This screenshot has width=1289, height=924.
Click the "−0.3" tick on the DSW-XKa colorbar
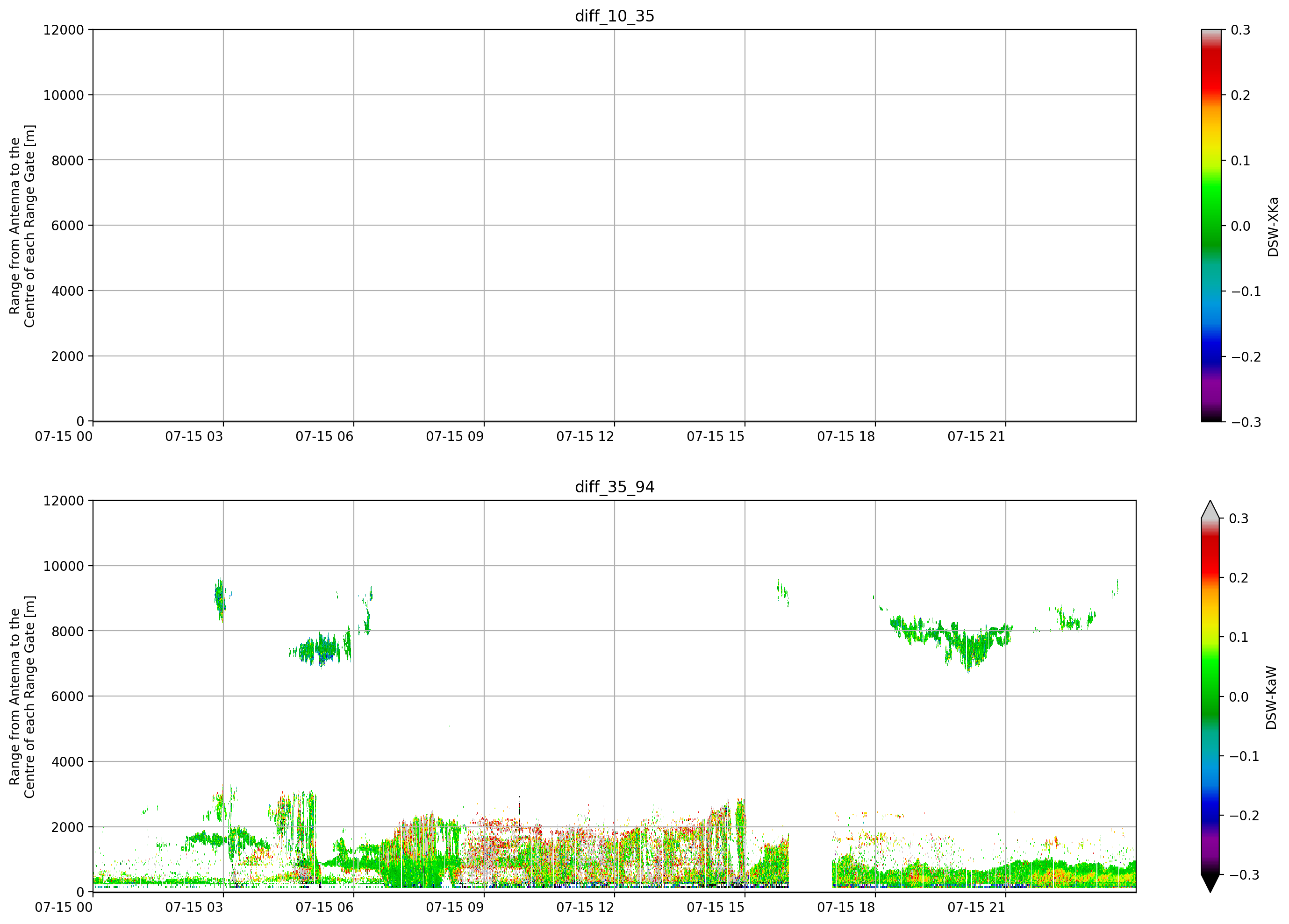click(1246, 422)
